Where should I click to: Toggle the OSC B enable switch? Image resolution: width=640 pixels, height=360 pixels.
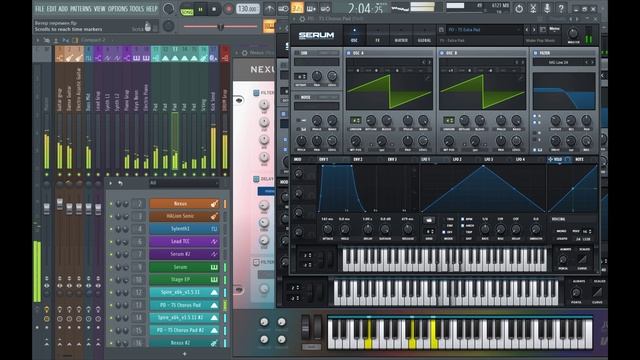point(442,53)
